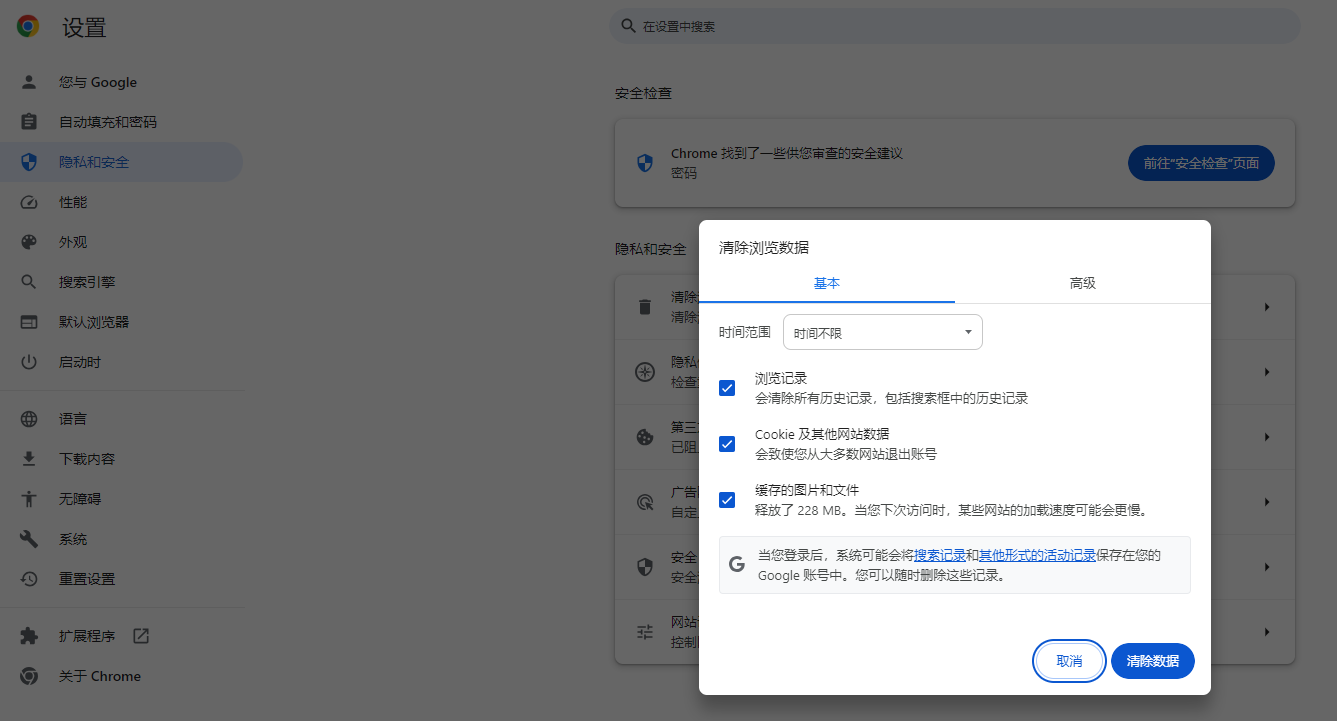
Task: Open the 时间范围 dropdown
Action: (x=881, y=331)
